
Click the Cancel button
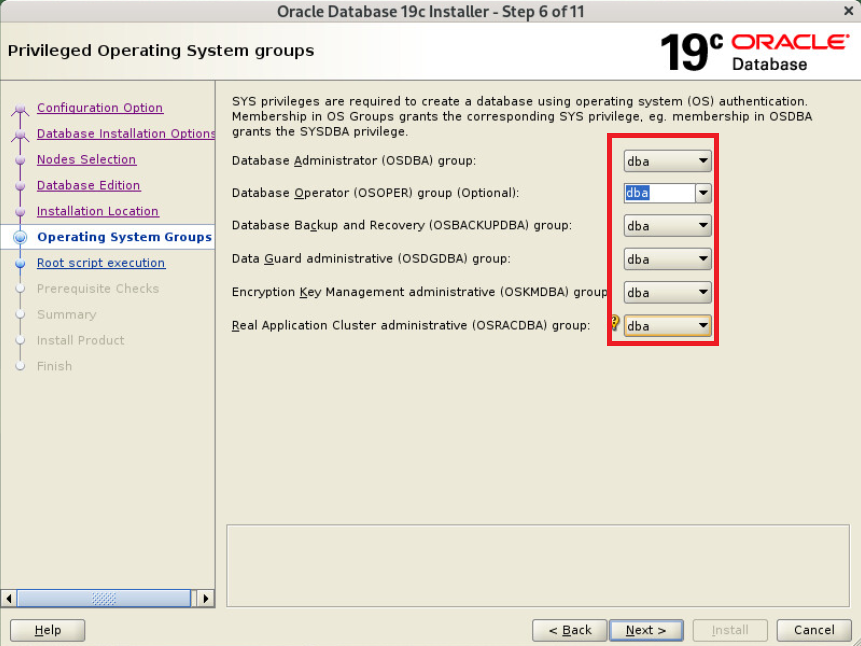(x=814, y=630)
